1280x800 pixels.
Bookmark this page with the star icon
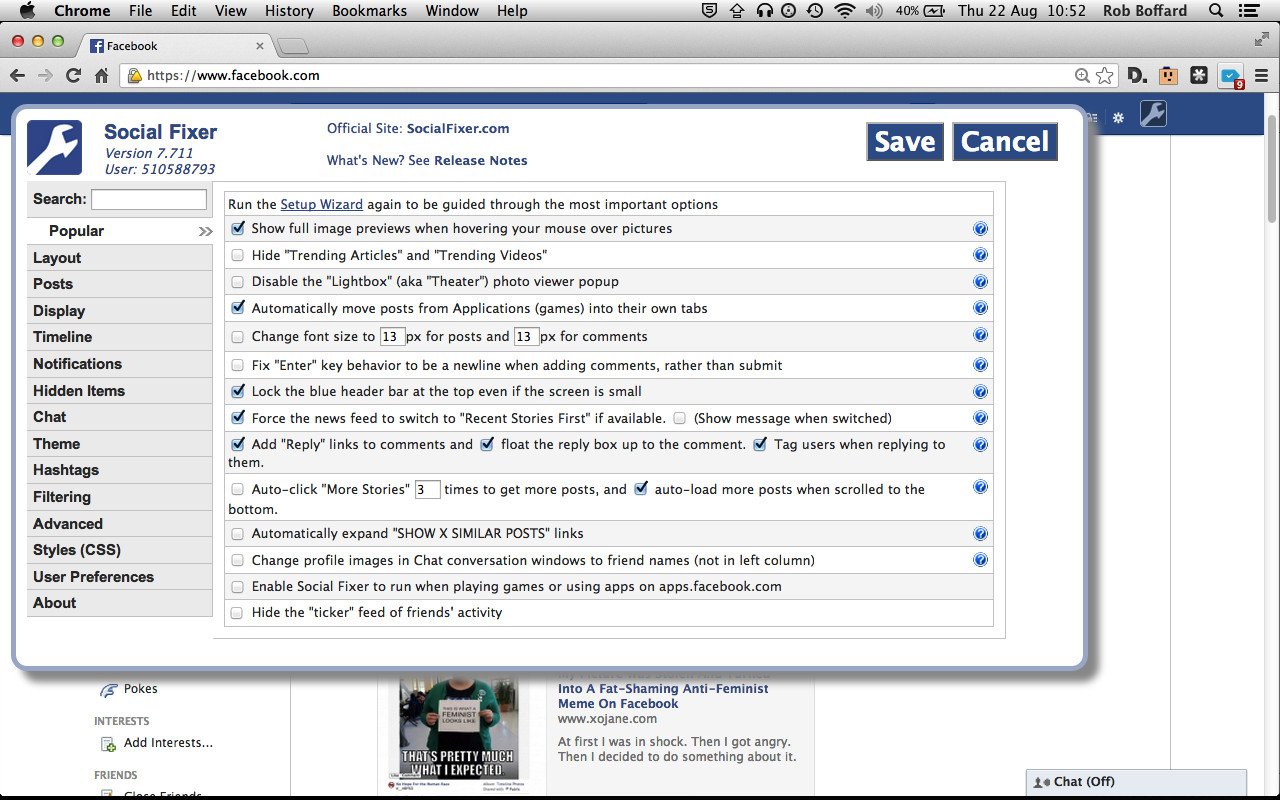1104,75
